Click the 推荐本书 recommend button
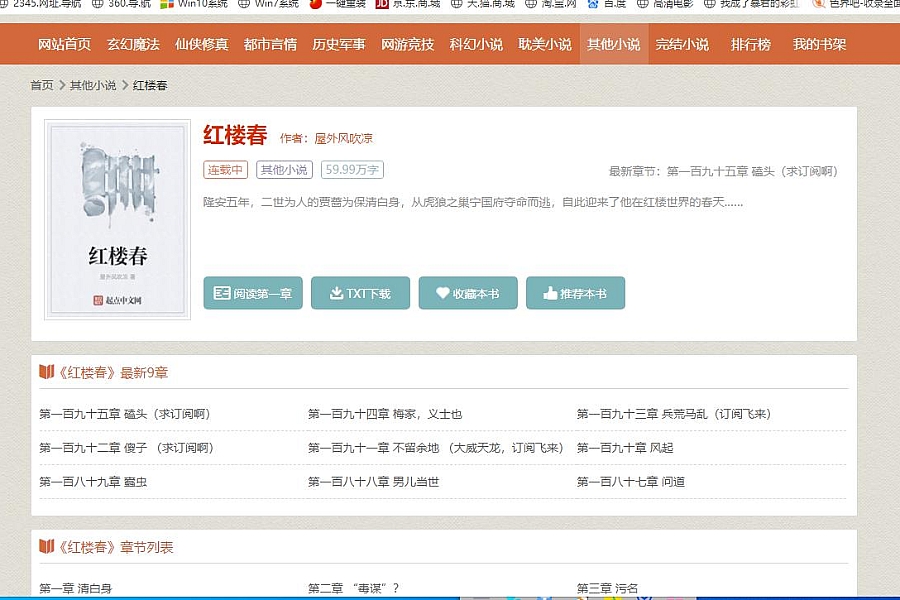Viewport: 900px width, 600px height. (x=576, y=293)
